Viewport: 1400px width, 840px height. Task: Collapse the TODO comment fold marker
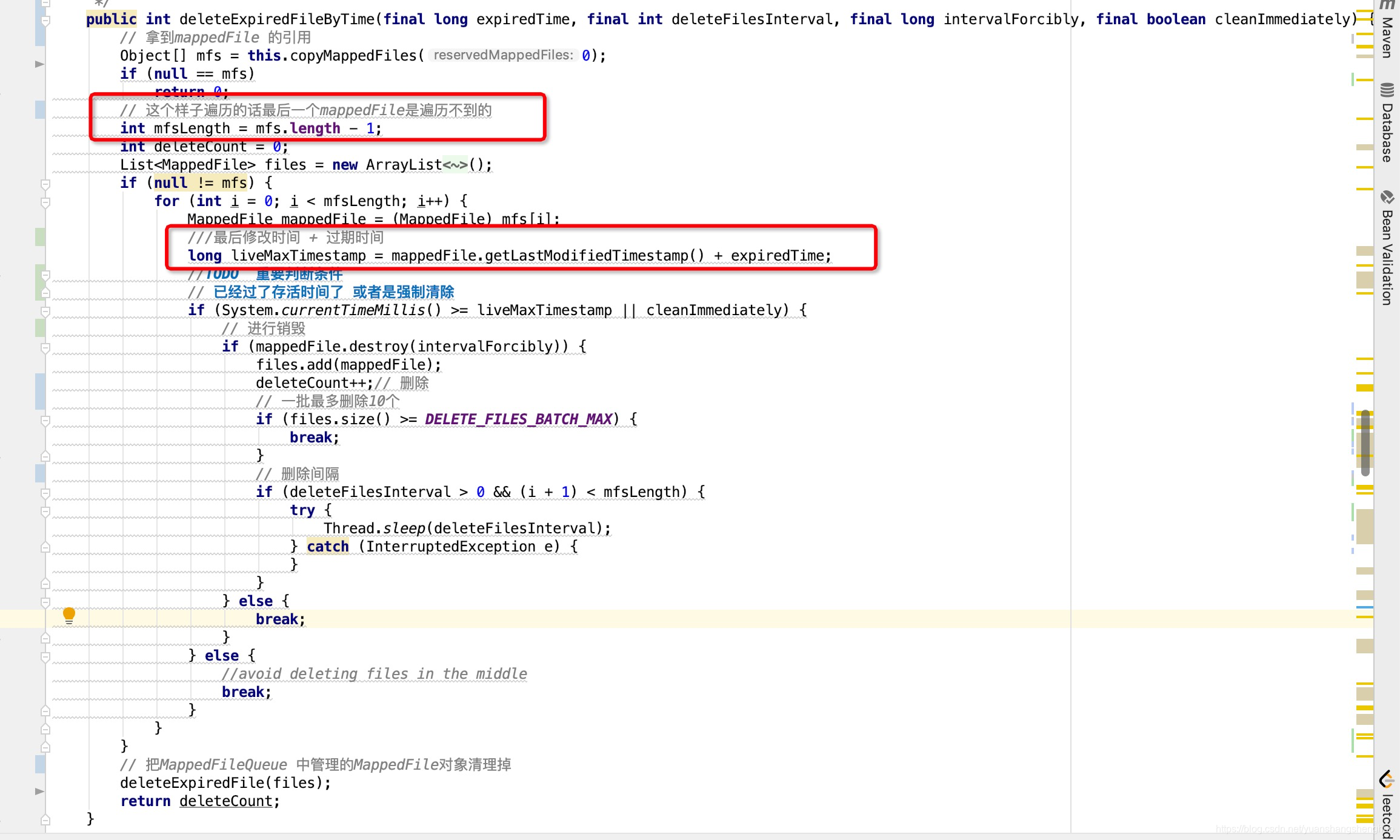[45, 275]
